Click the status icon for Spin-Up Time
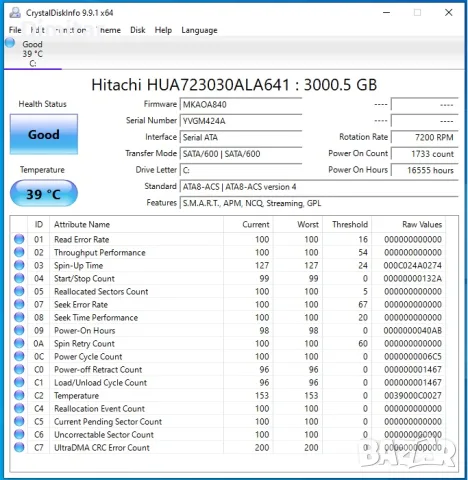The width and height of the screenshot is (468, 480). pos(19,265)
